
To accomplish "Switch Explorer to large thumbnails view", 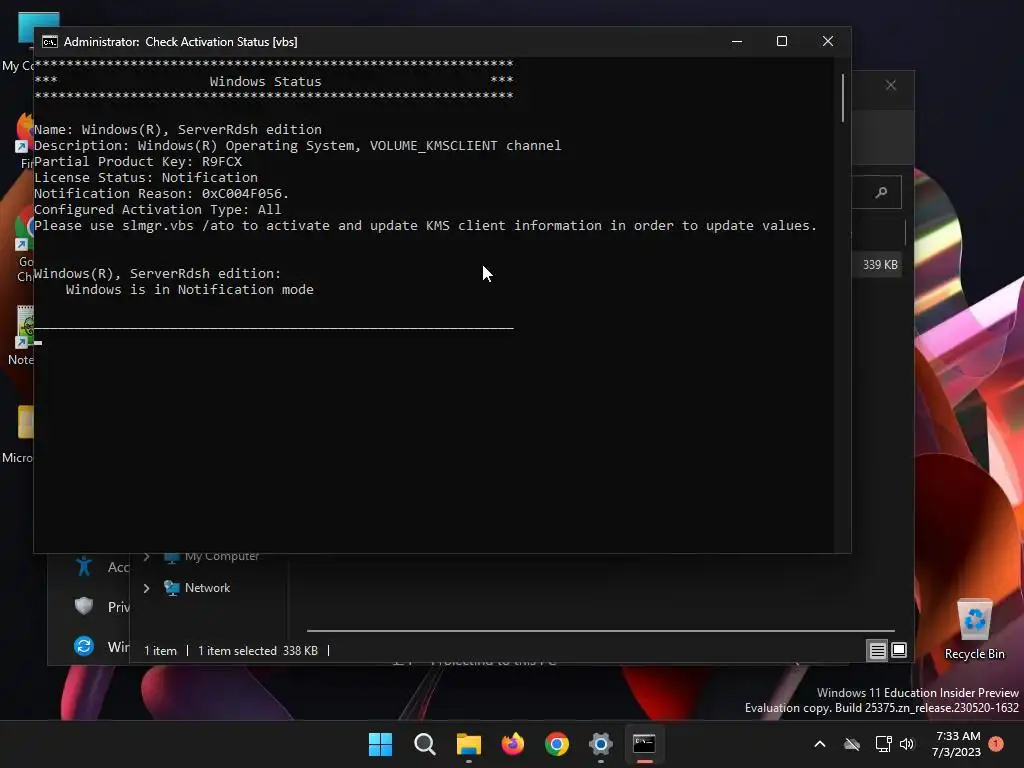I will pyautogui.click(x=899, y=650).
